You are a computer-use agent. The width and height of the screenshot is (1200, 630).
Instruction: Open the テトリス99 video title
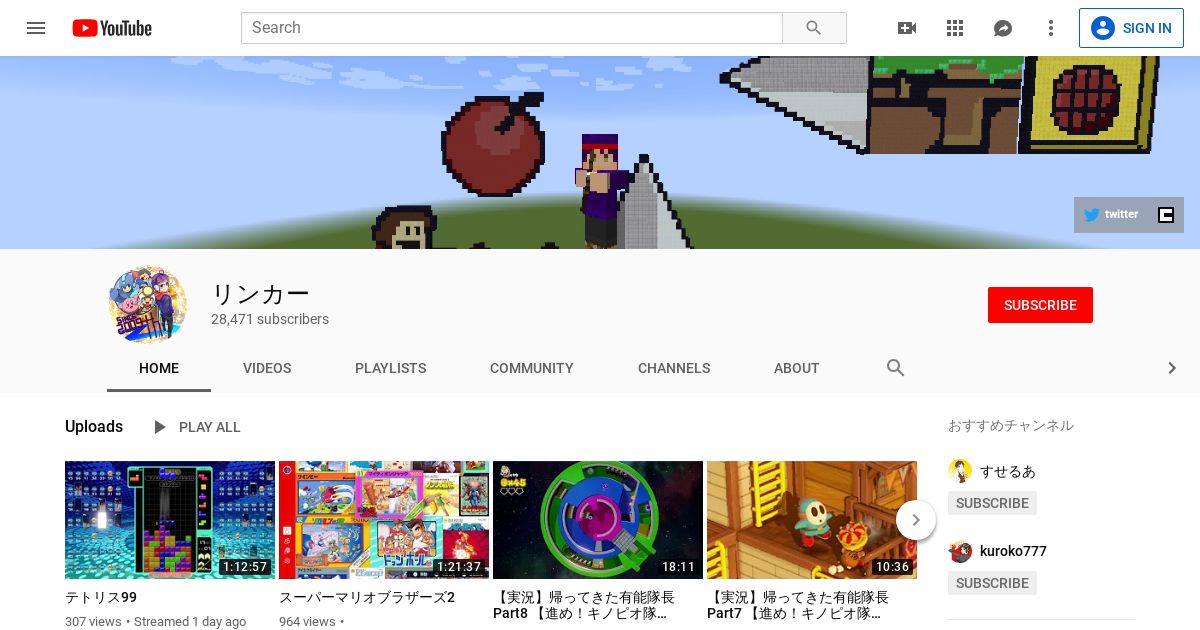[101, 597]
